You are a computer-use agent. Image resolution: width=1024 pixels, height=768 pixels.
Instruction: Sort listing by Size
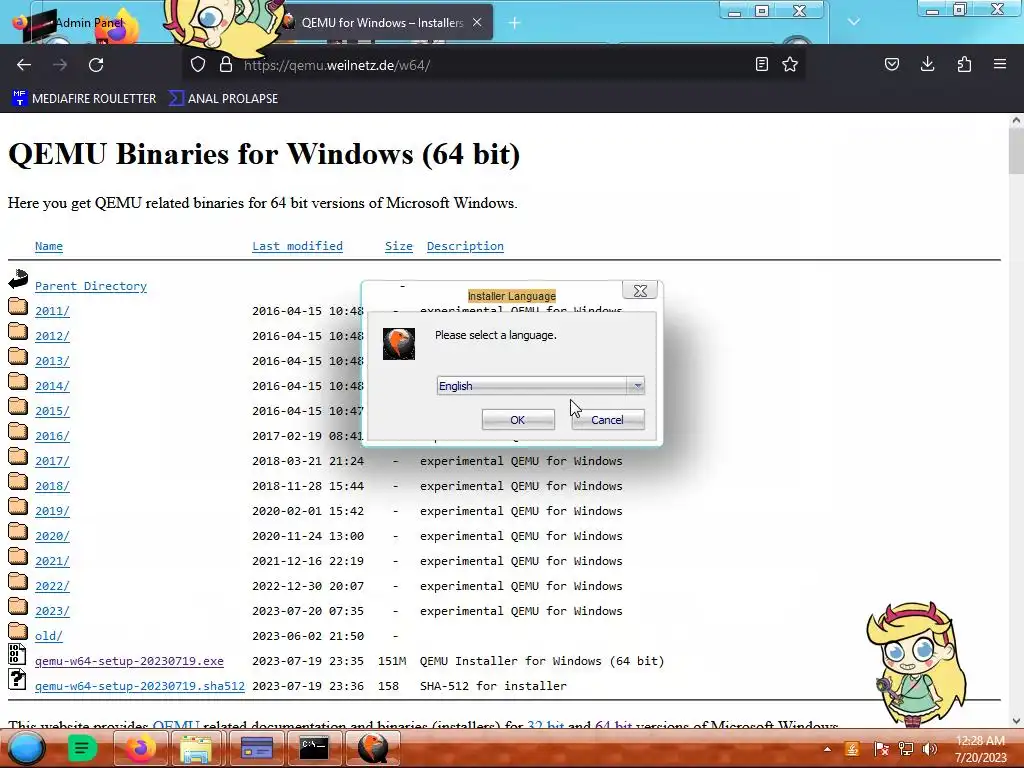click(x=398, y=246)
